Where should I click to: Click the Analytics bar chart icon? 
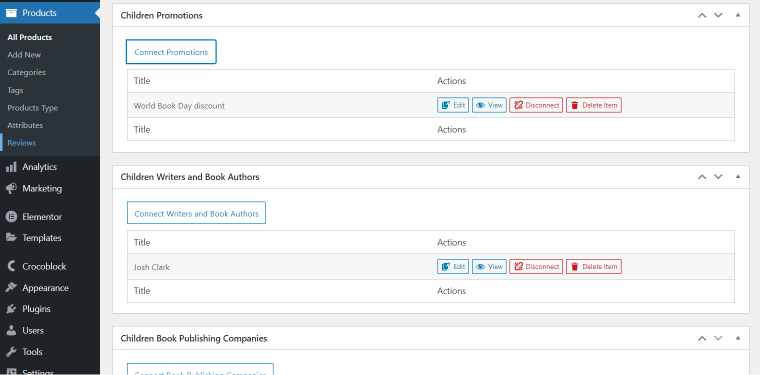[x=11, y=167]
